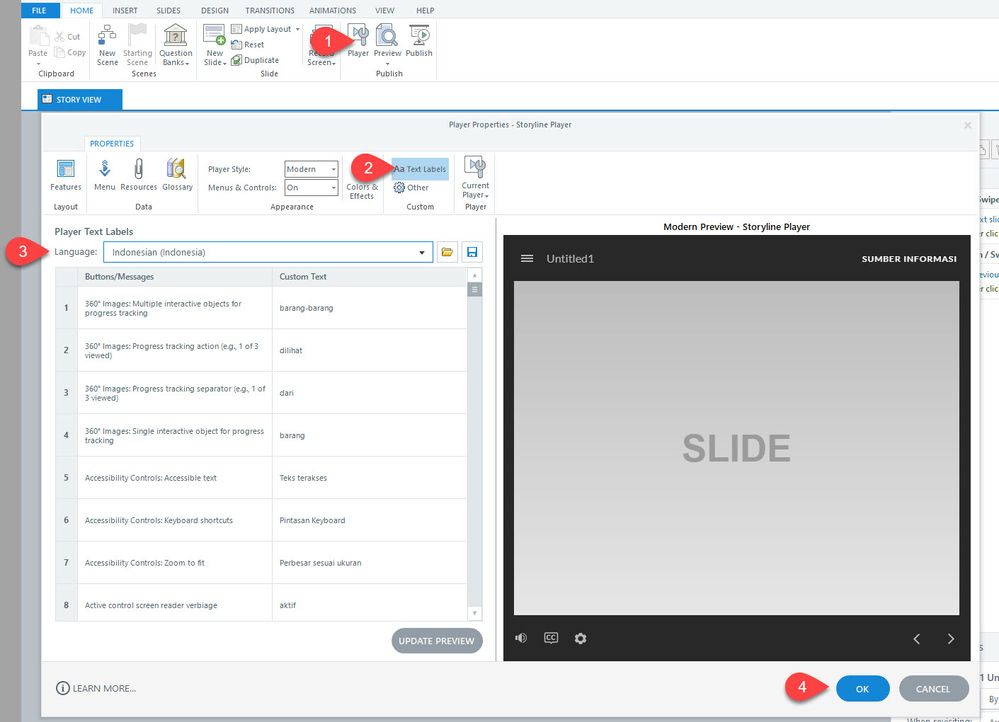Viewport: 999px width, 722px height.
Task: Click the load language folder icon
Action: click(x=448, y=253)
